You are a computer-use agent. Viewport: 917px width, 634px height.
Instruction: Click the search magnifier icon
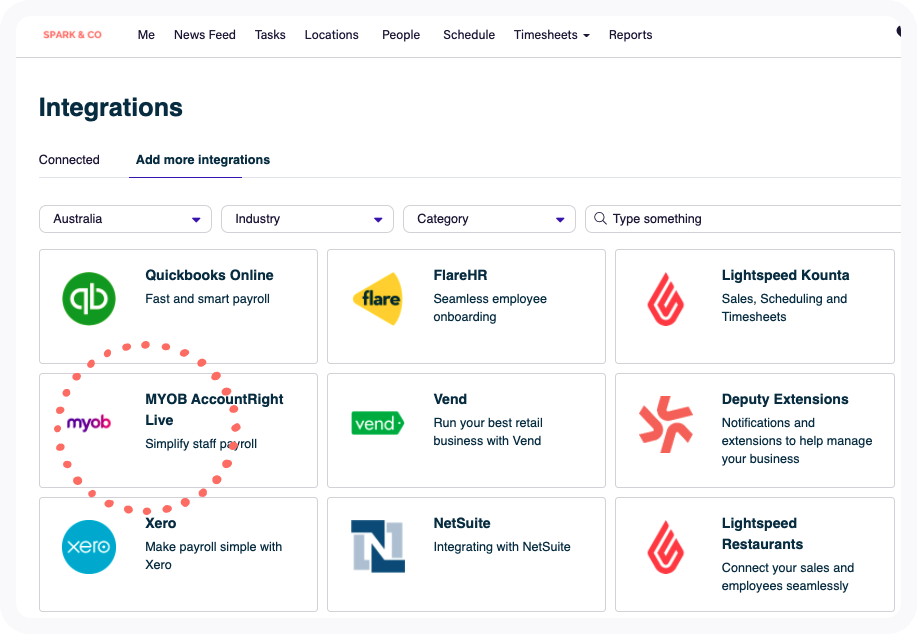pyautogui.click(x=598, y=218)
